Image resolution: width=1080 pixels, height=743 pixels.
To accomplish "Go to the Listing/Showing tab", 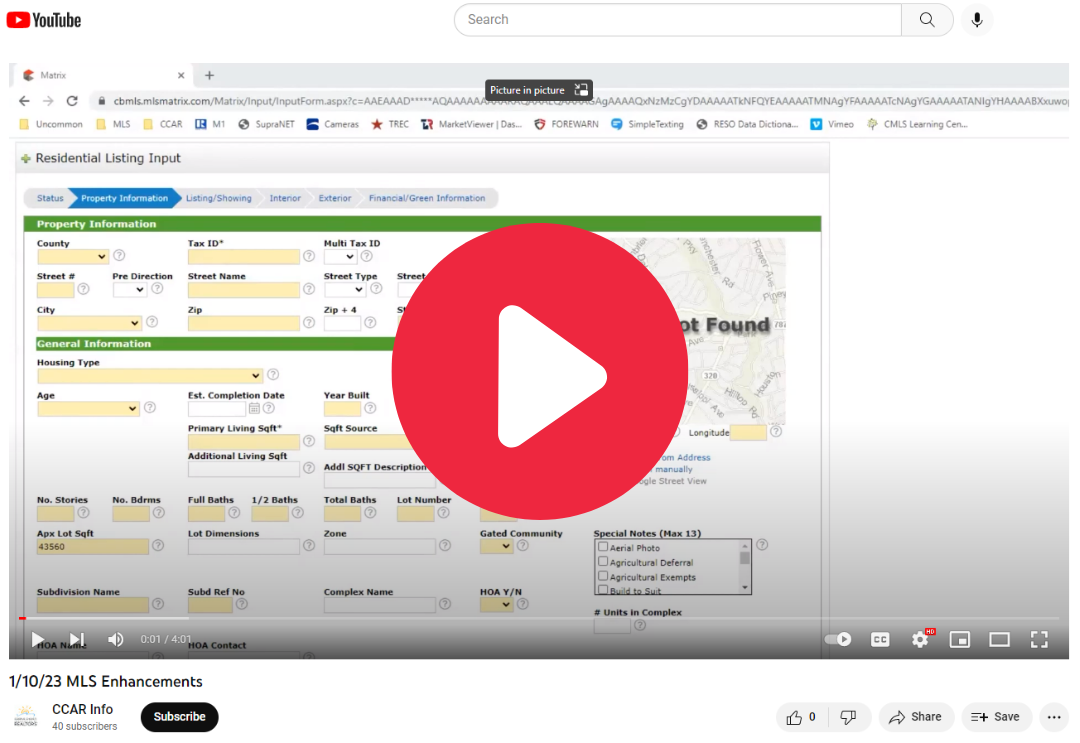I will (x=218, y=198).
